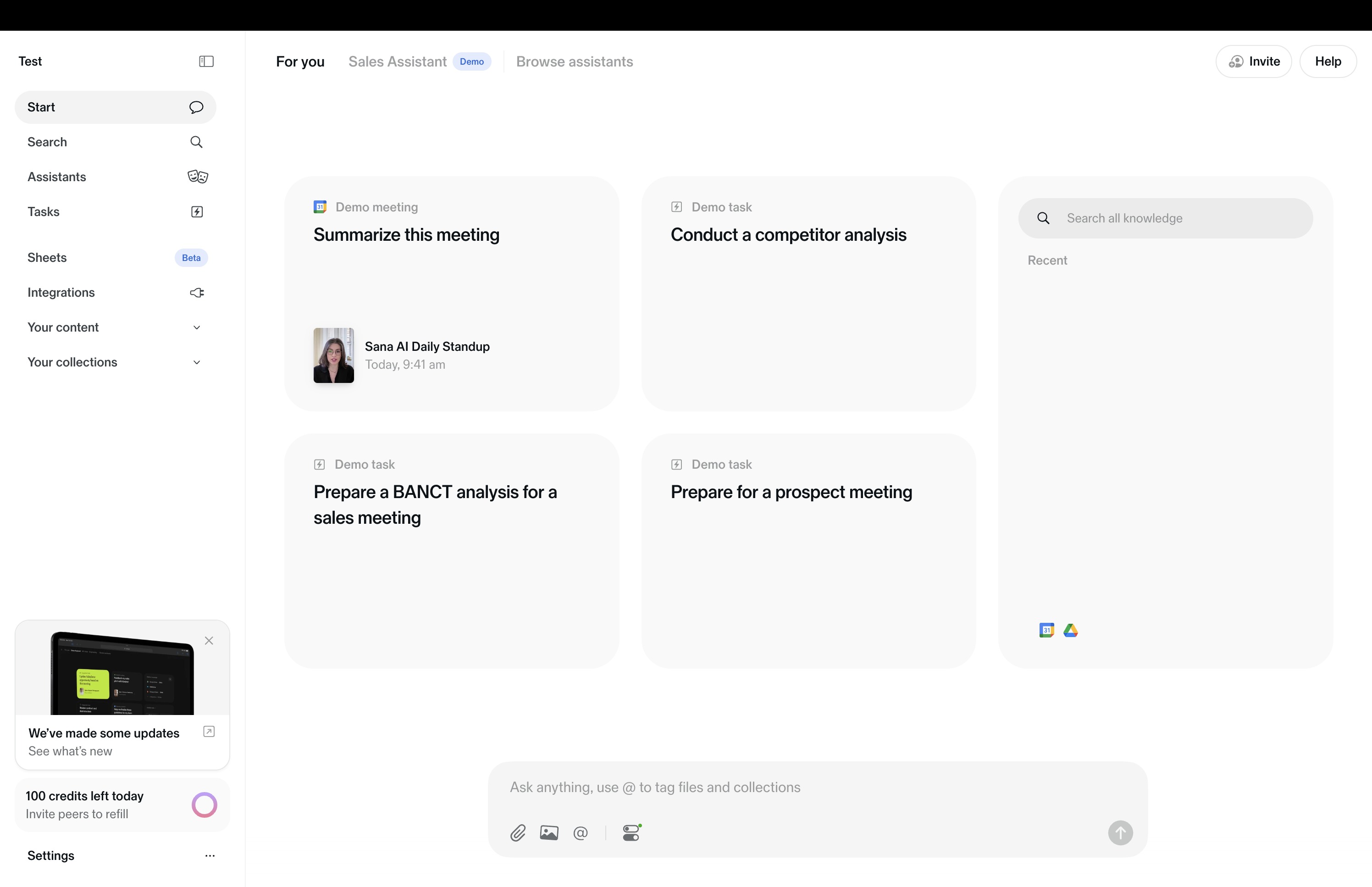1372x887 pixels.
Task: Open Browse assistants tab
Action: (574, 61)
